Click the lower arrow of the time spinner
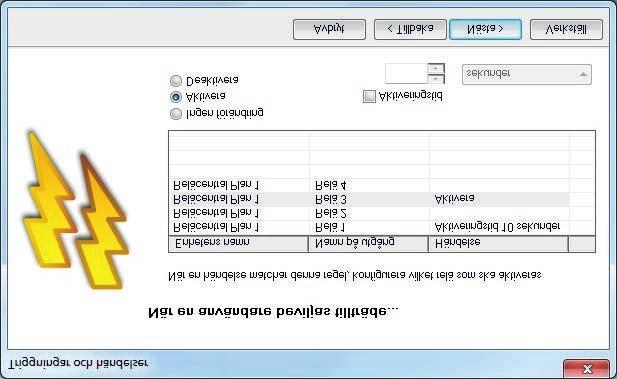Screen dimensions: 617x379 click(x=436, y=79)
